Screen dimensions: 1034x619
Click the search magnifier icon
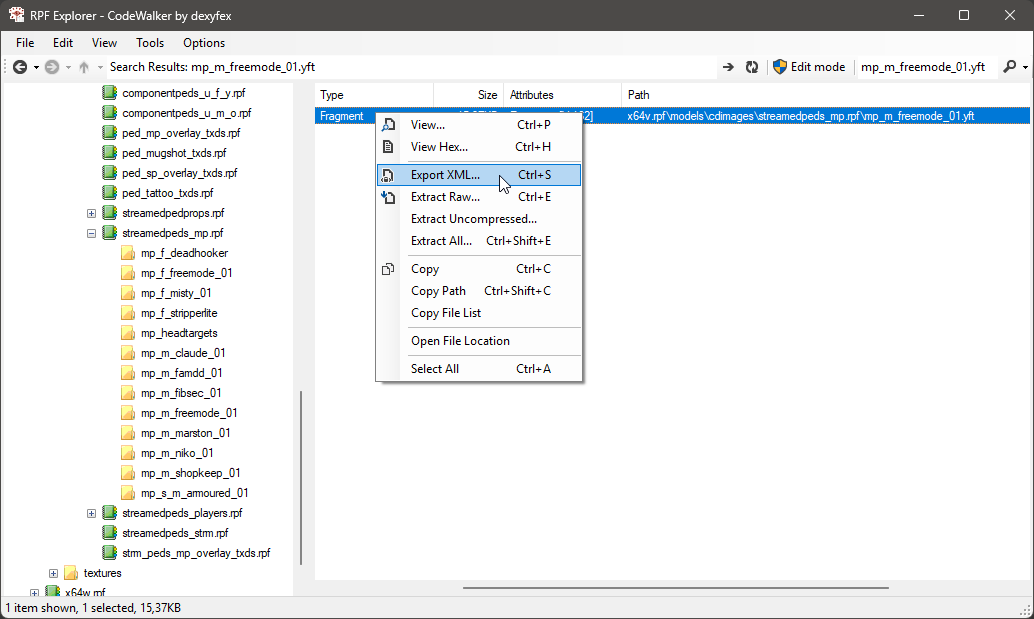[x=1009, y=67]
